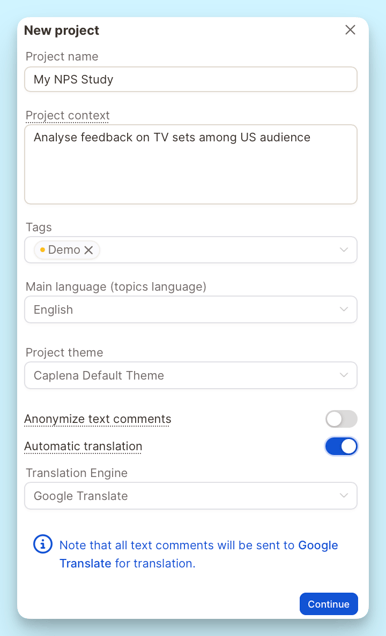This screenshot has height=636, width=386.
Task: Click the Automatic translation label
Action: 83,446
